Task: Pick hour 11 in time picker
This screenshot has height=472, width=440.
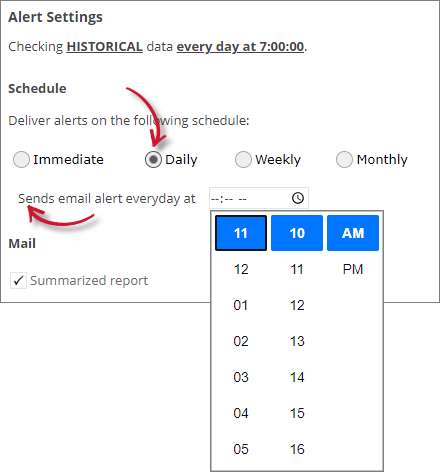Action: coord(241,233)
